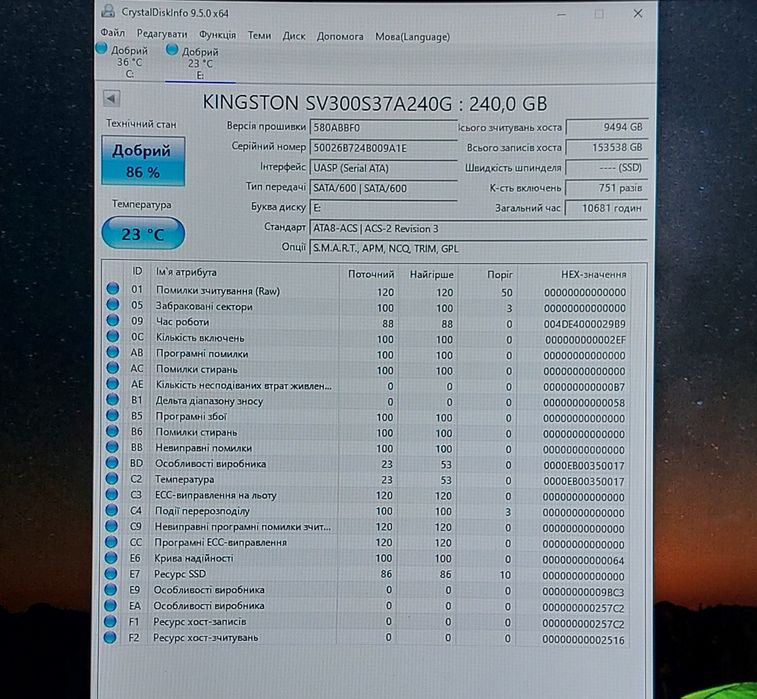Viewport: 757px width, 699px height.
Task: Click the status icon for attribute 01
Action: pos(113,289)
